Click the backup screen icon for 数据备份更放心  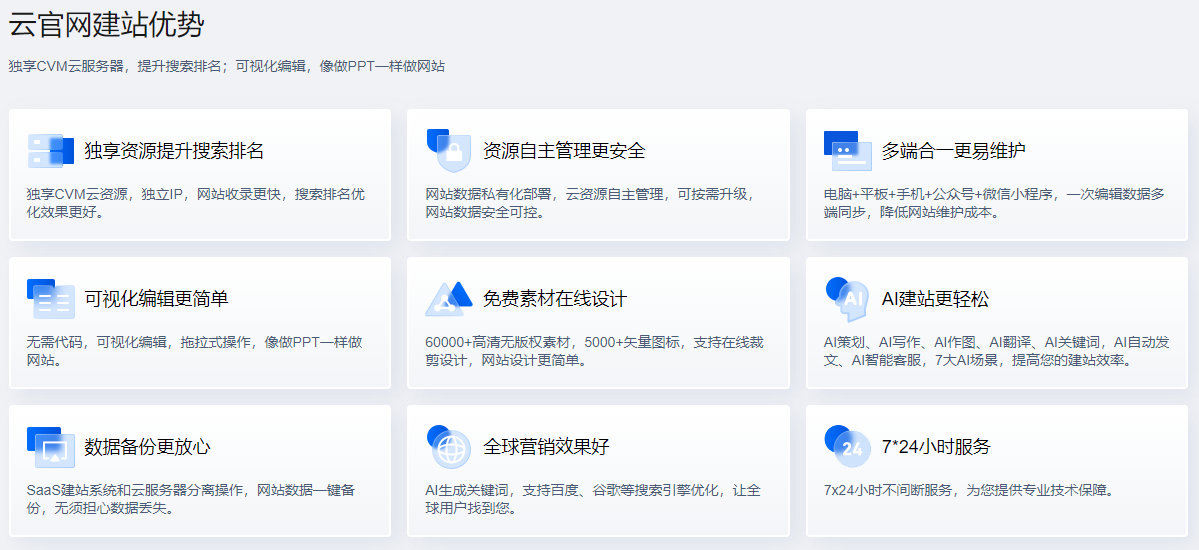pos(50,447)
